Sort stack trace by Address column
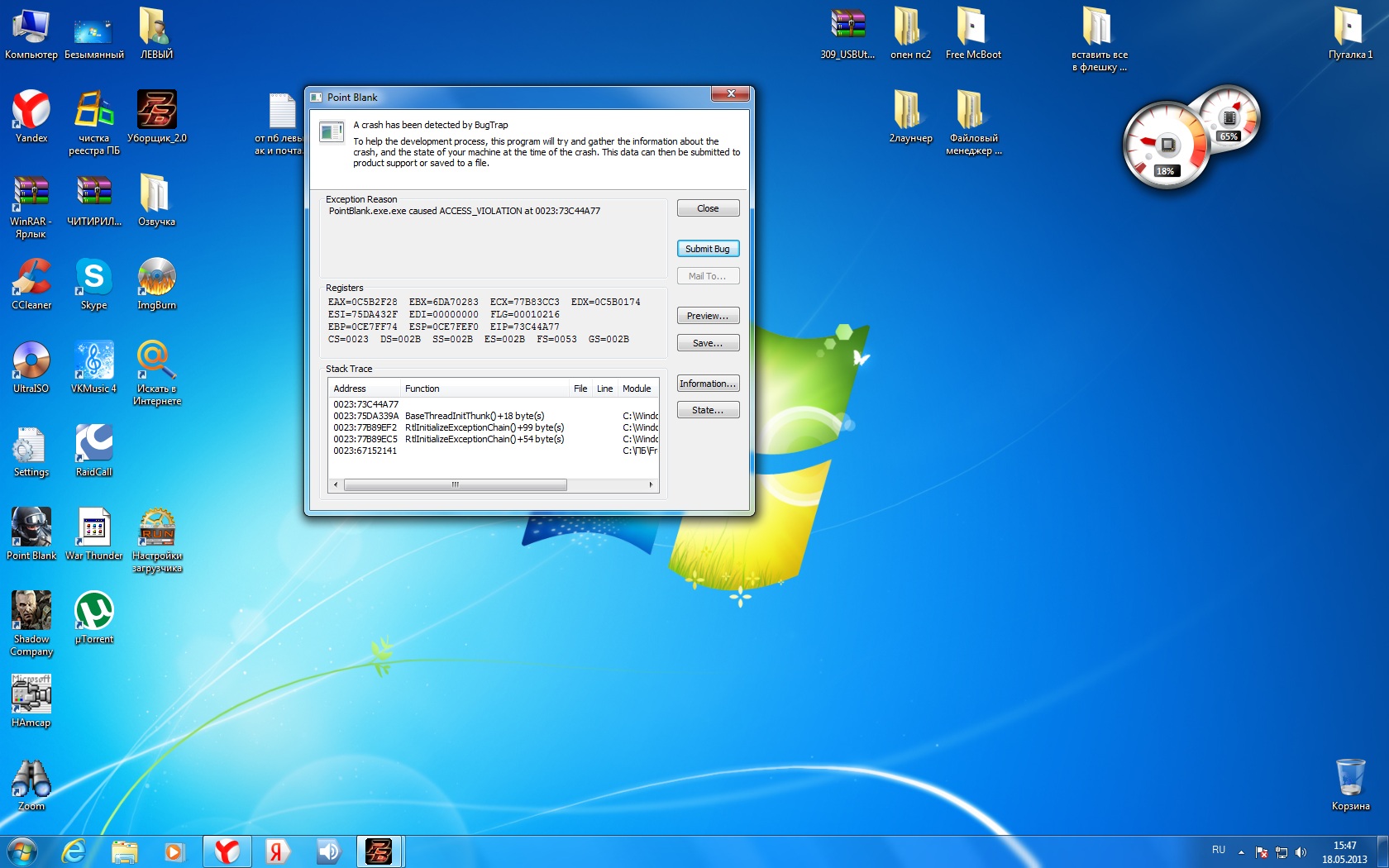The width and height of the screenshot is (1389, 868). coord(365,389)
